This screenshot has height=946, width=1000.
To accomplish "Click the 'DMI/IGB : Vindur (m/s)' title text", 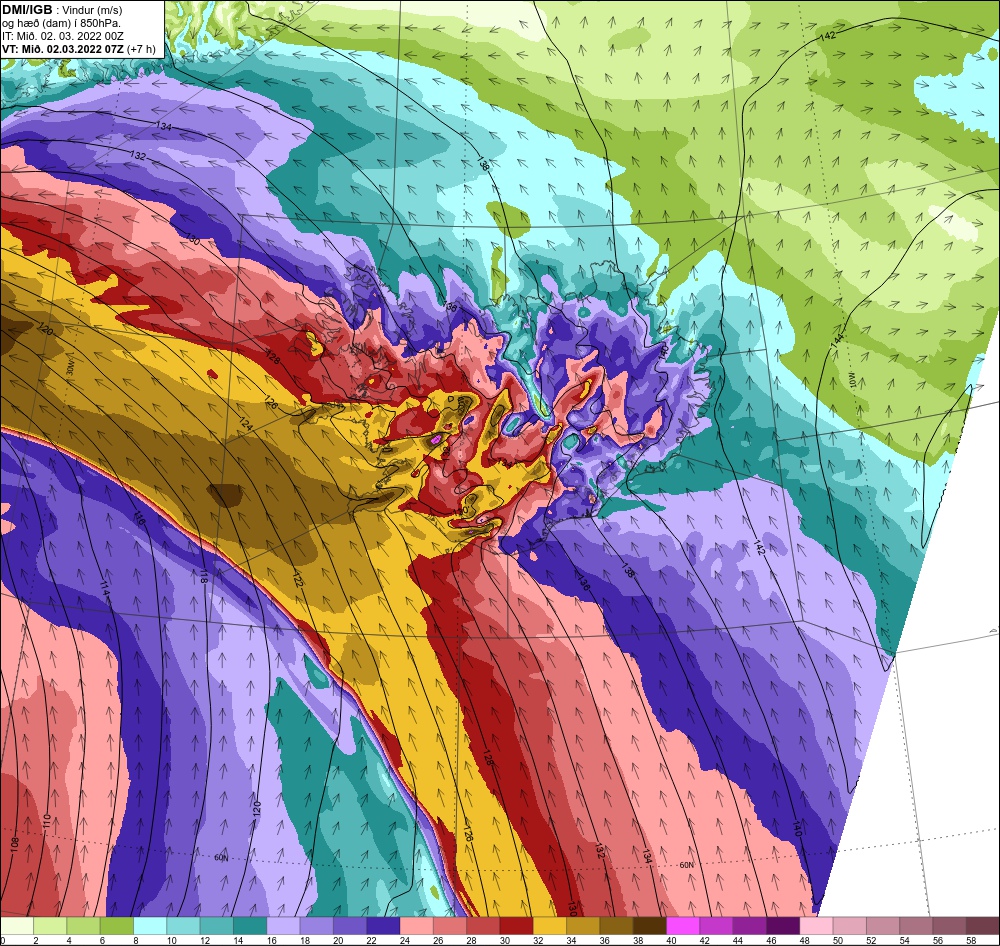I will [x=62, y=10].
